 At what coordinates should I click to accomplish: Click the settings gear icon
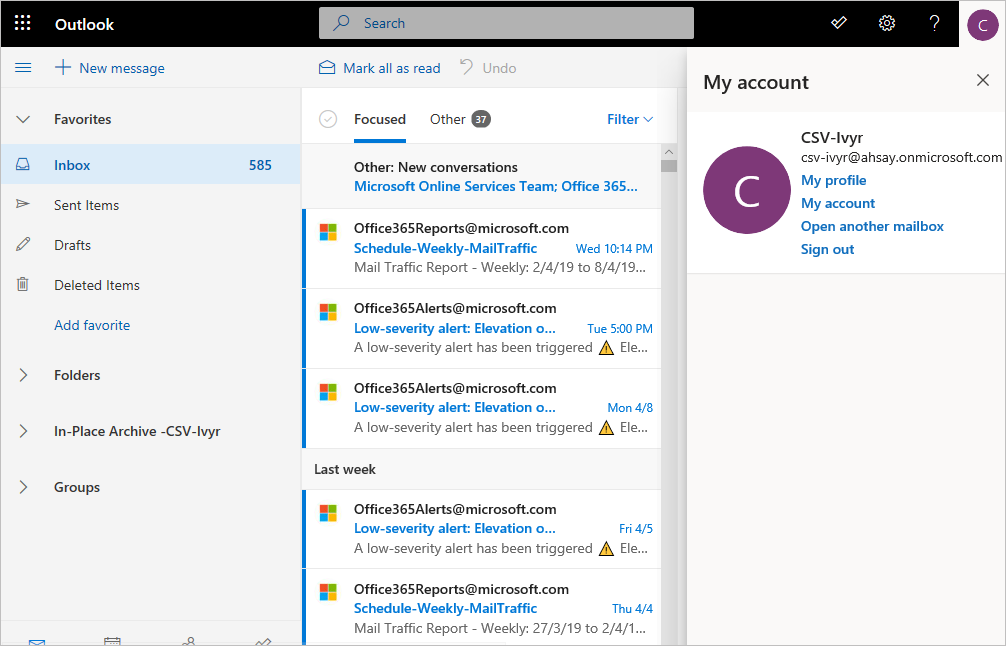click(886, 23)
